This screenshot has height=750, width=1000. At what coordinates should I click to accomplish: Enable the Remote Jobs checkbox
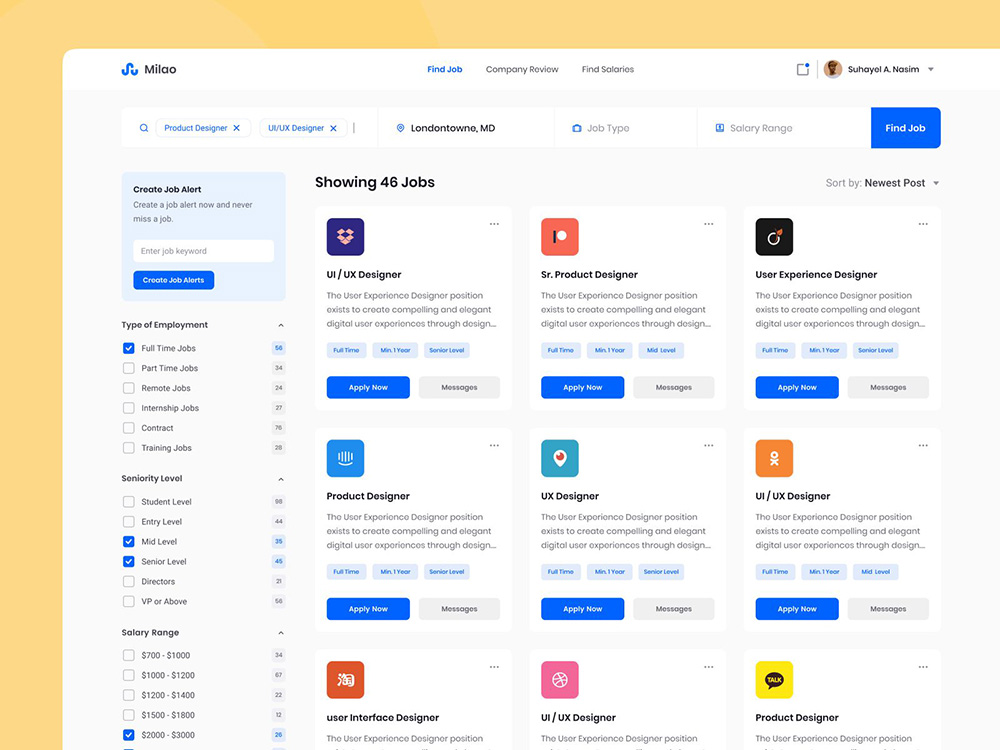(128, 388)
